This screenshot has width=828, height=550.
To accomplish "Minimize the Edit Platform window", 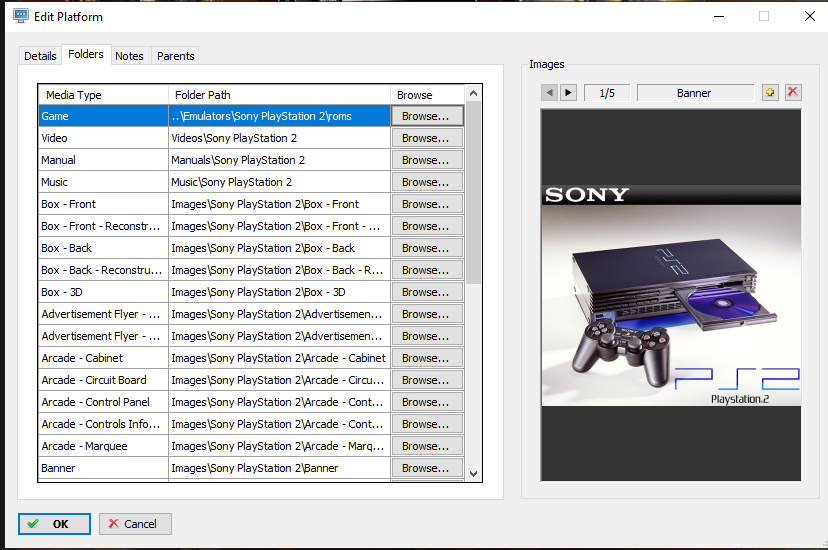I will click(x=719, y=16).
